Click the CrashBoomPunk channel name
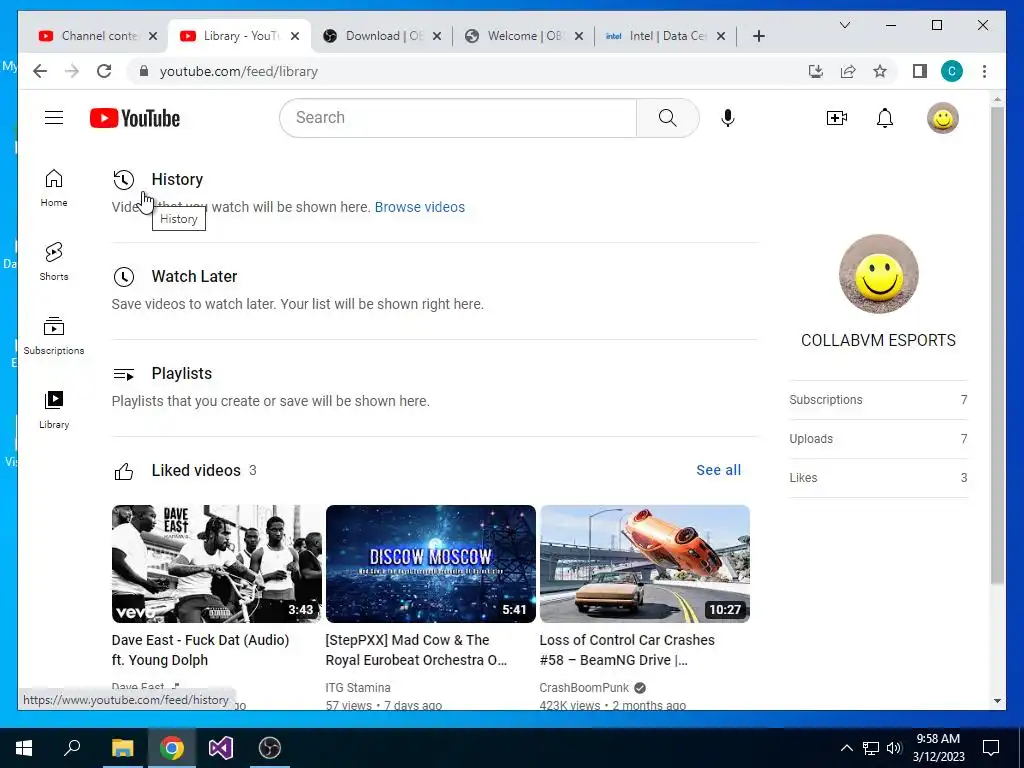 click(584, 688)
